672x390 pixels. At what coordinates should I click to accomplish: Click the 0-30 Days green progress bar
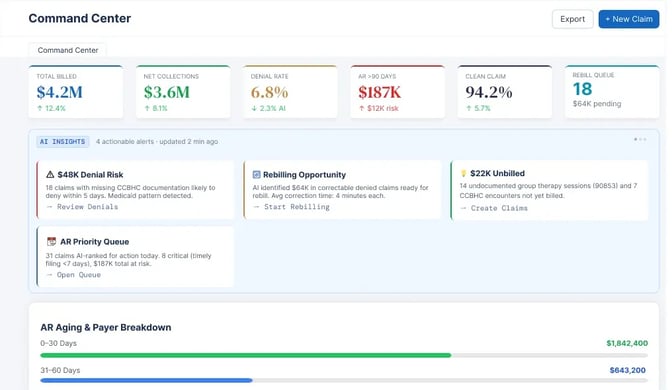(x=246, y=355)
